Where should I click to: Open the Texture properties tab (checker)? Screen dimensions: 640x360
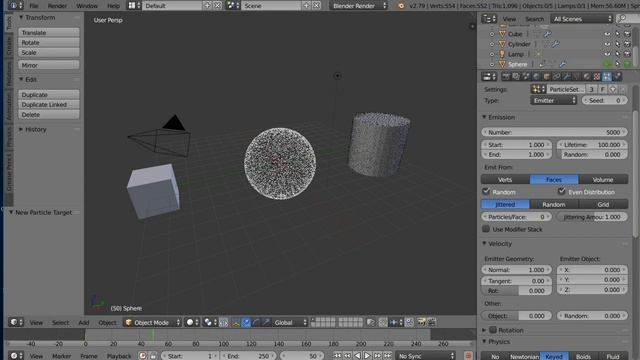(x=597, y=76)
